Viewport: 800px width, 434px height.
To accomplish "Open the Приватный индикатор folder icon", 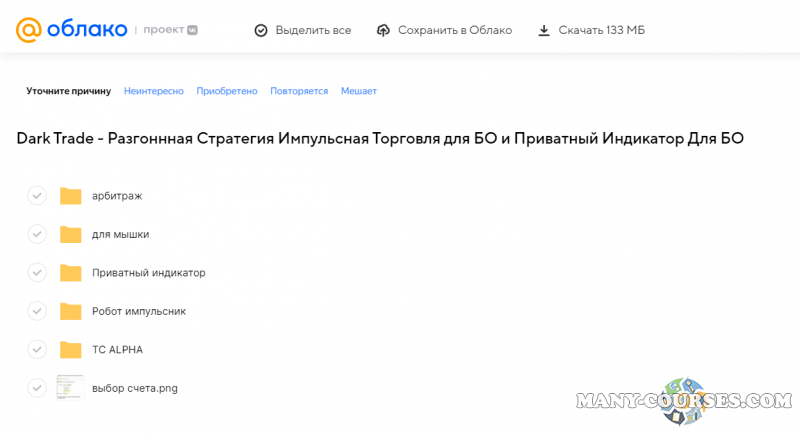I will (70, 273).
